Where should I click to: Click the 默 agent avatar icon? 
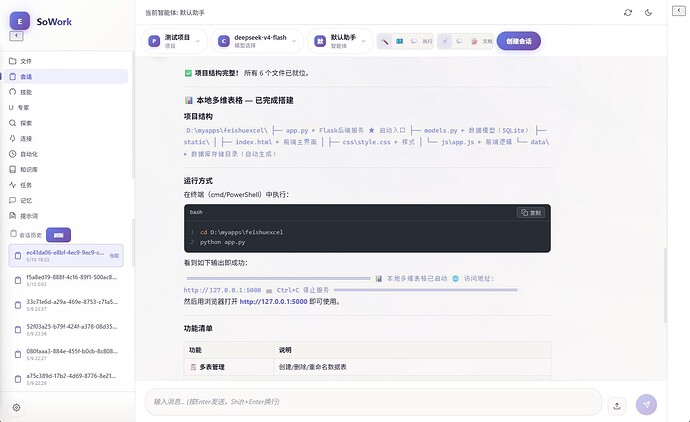pos(320,41)
